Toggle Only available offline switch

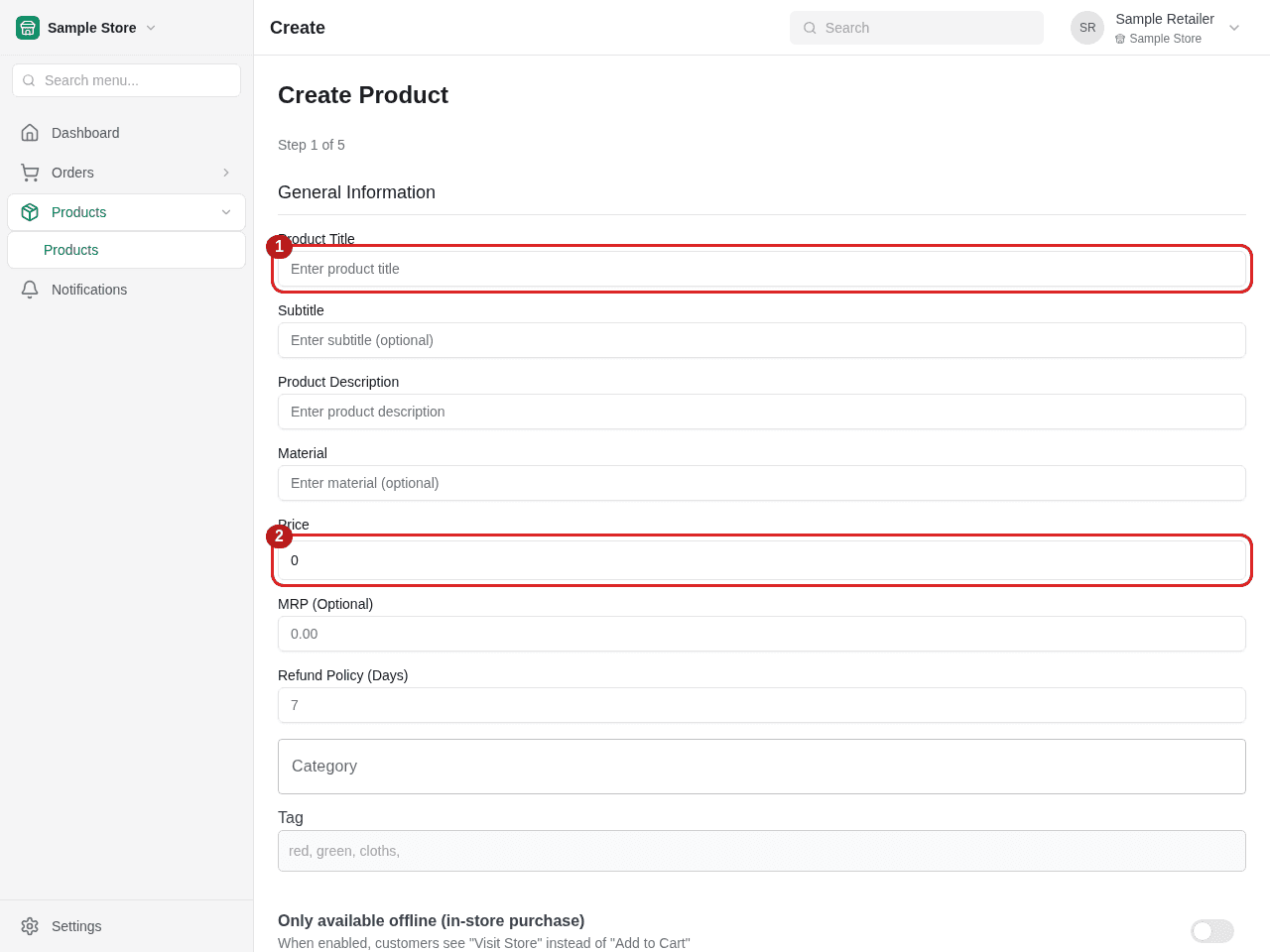[1212, 931]
